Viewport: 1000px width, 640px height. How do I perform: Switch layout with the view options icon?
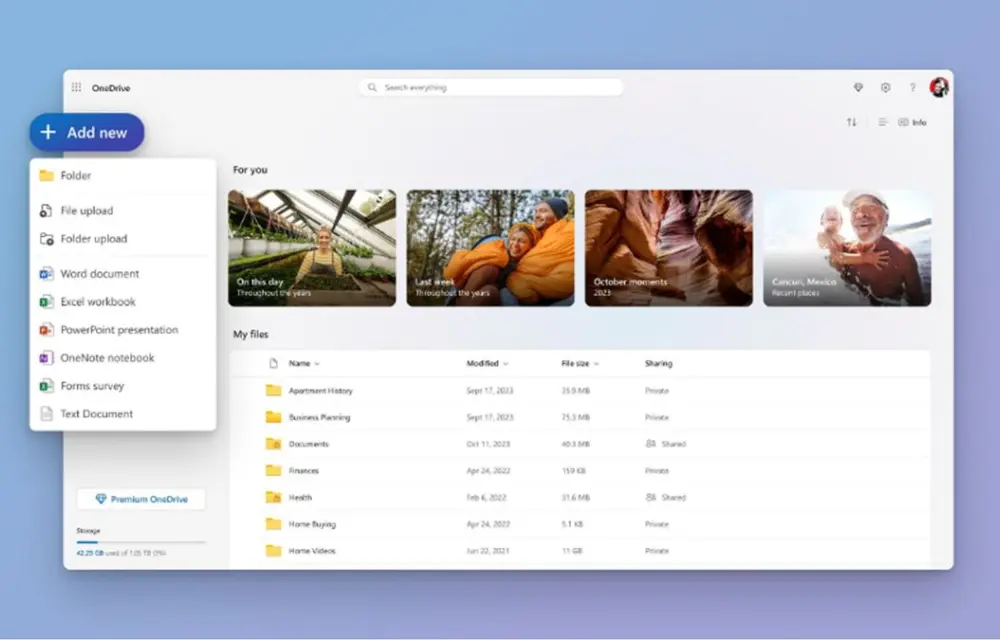[x=882, y=122]
